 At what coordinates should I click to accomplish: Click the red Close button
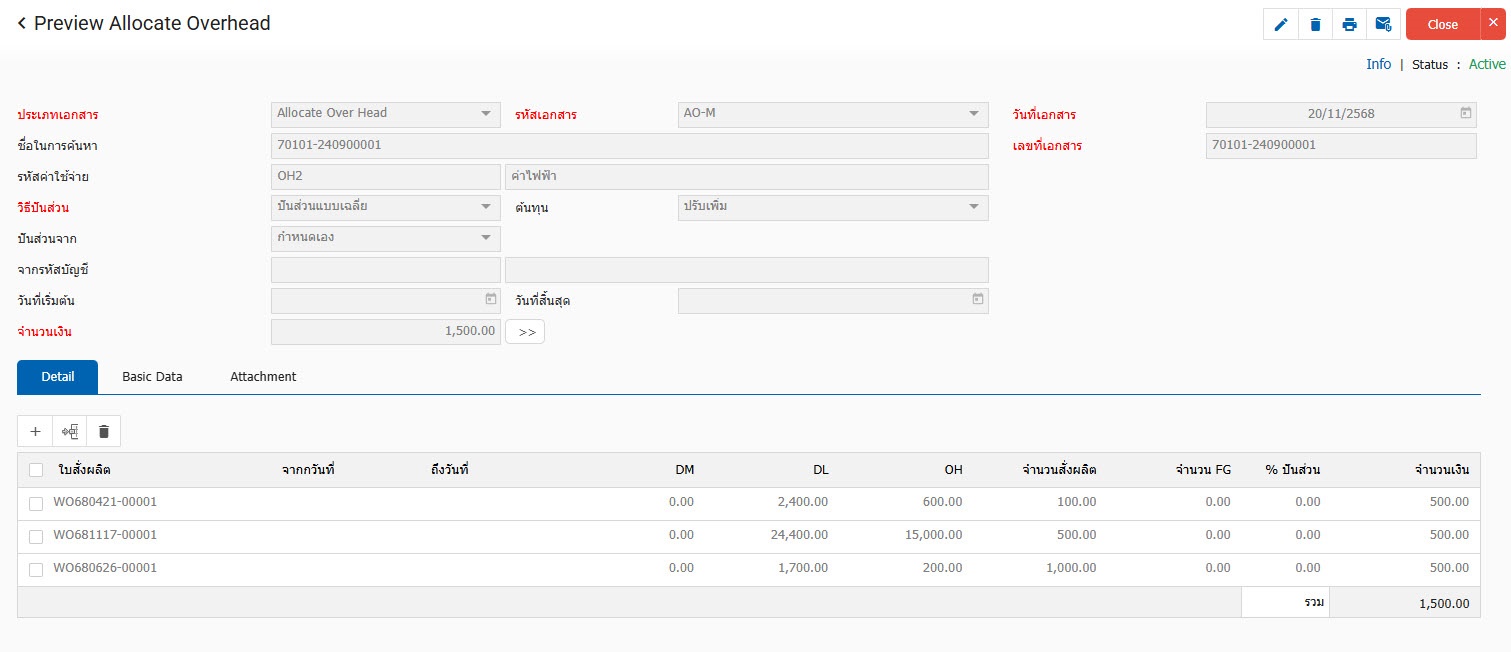click(x=1442, y=25)
